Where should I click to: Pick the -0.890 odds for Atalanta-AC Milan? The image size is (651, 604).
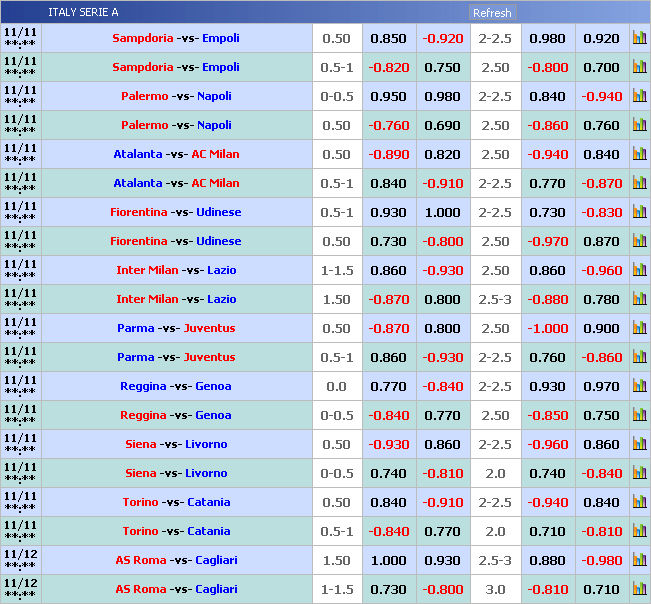388,155
